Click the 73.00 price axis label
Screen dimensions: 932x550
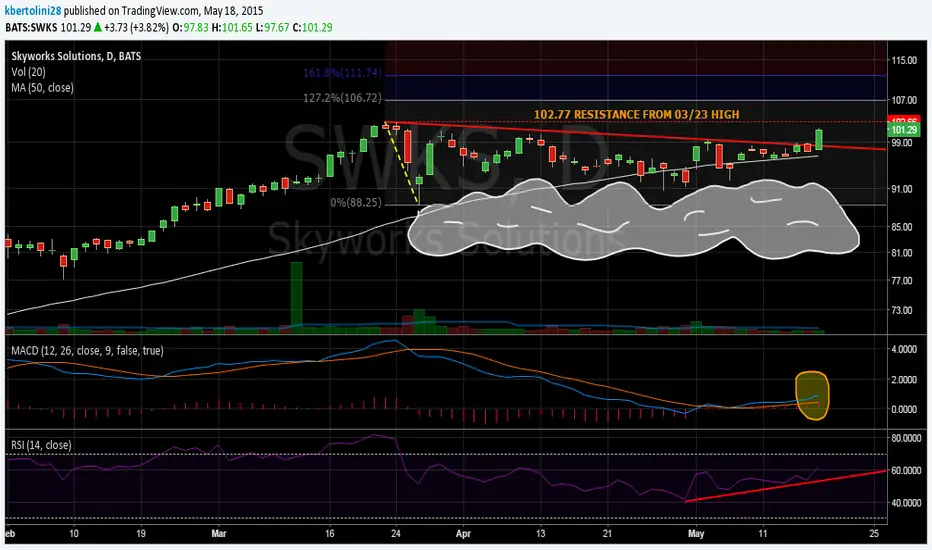[x=901, y=310]
